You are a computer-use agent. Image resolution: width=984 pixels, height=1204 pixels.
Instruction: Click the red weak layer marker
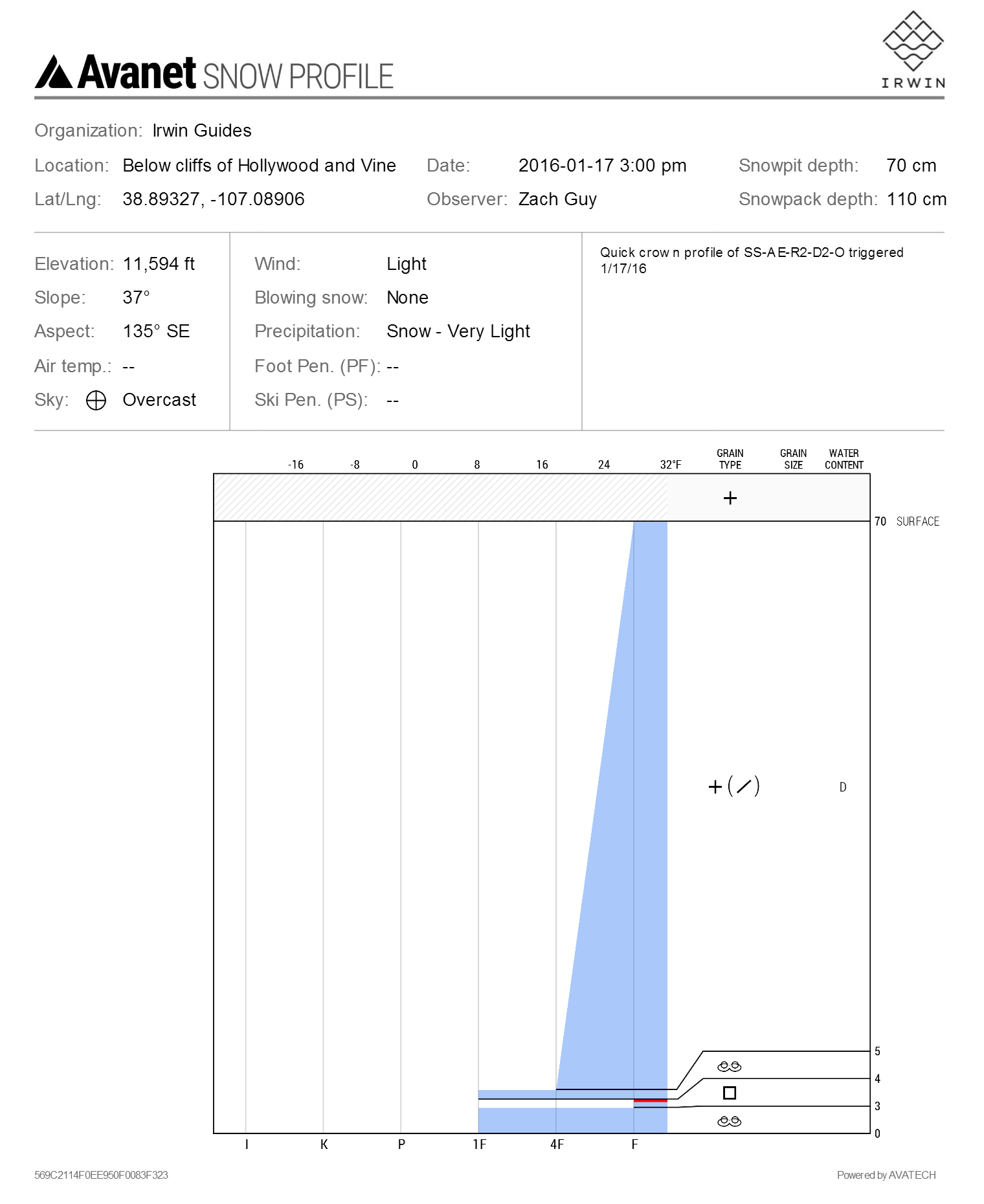pyautogui.click(x=650, y=1100)
